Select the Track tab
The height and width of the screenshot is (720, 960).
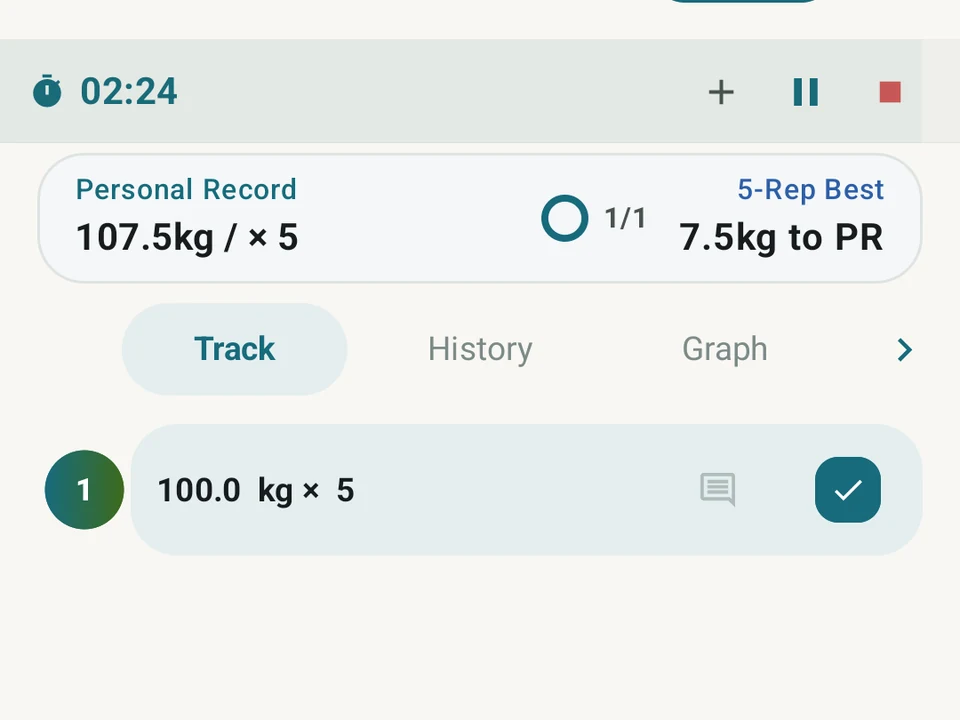pos(234,349)
